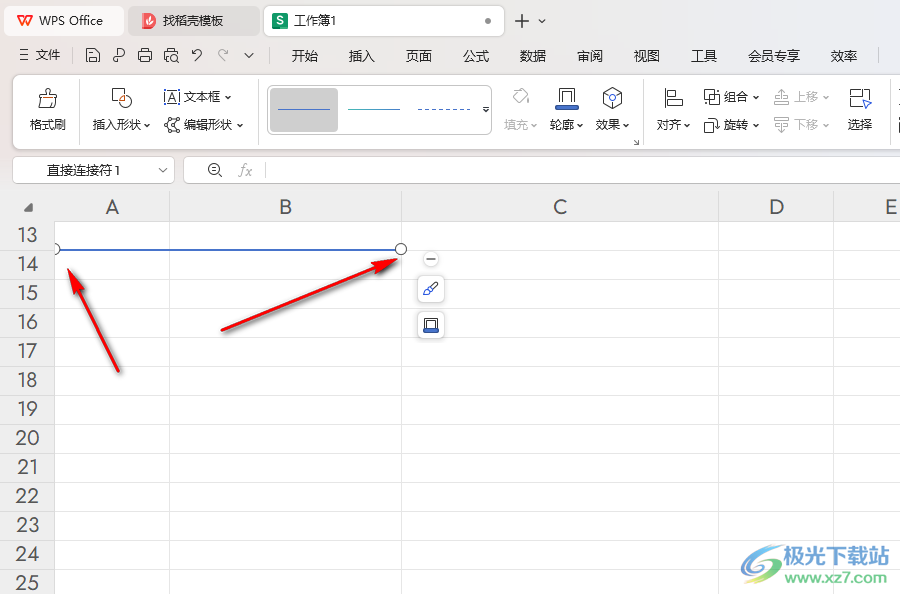Image resolution: width=900 pixels, height=594 pixels.
Task: Select the dashed blue line style thumbnail
Action: click(x=444, y=110)
